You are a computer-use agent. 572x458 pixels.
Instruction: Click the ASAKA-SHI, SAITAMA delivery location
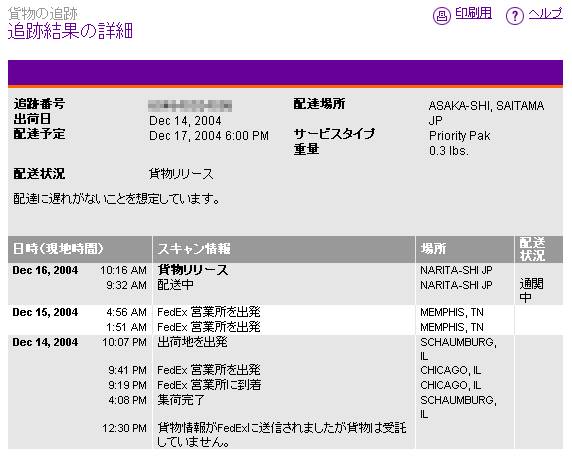[486, 106]
